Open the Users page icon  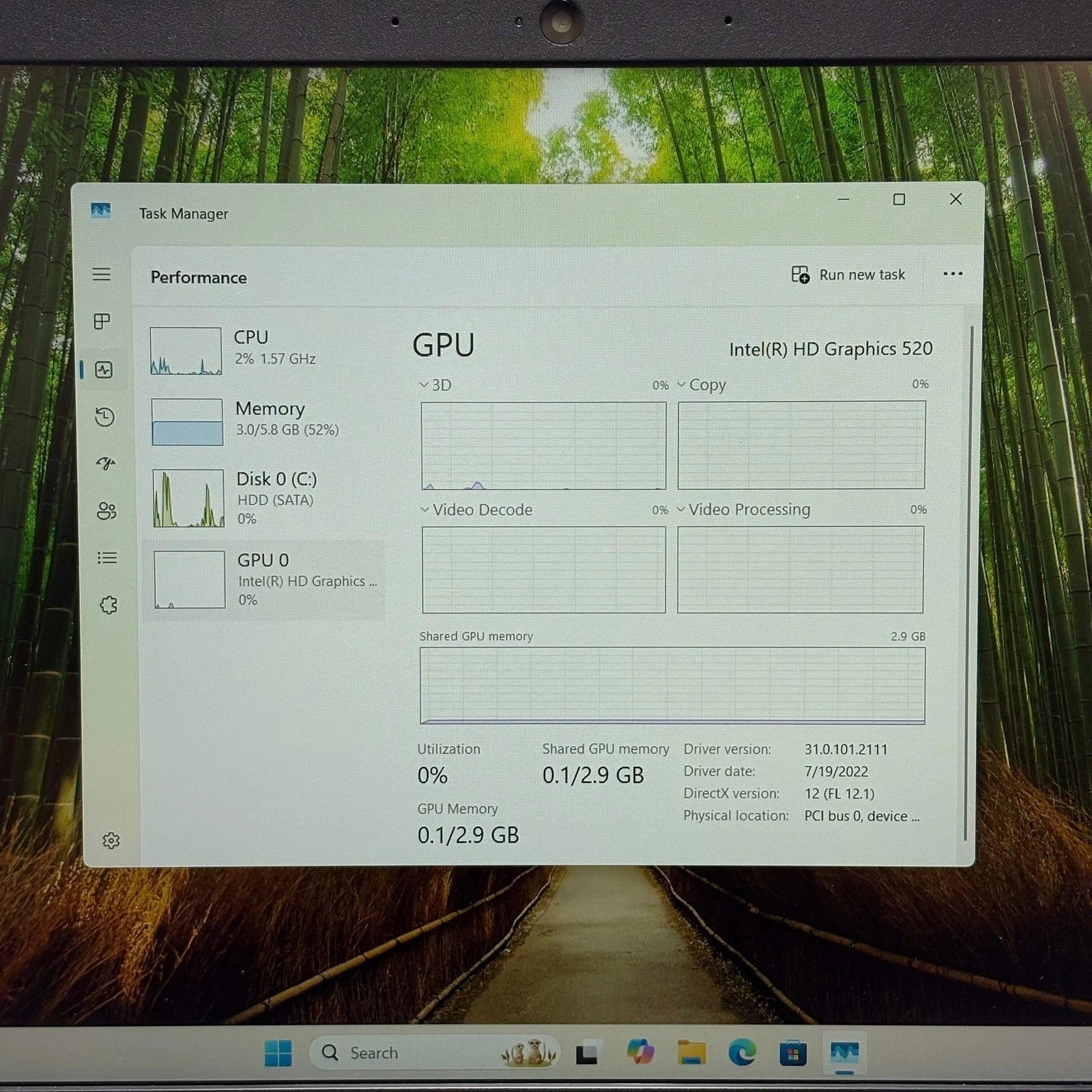pyautogui.click(x=106, y=511)
